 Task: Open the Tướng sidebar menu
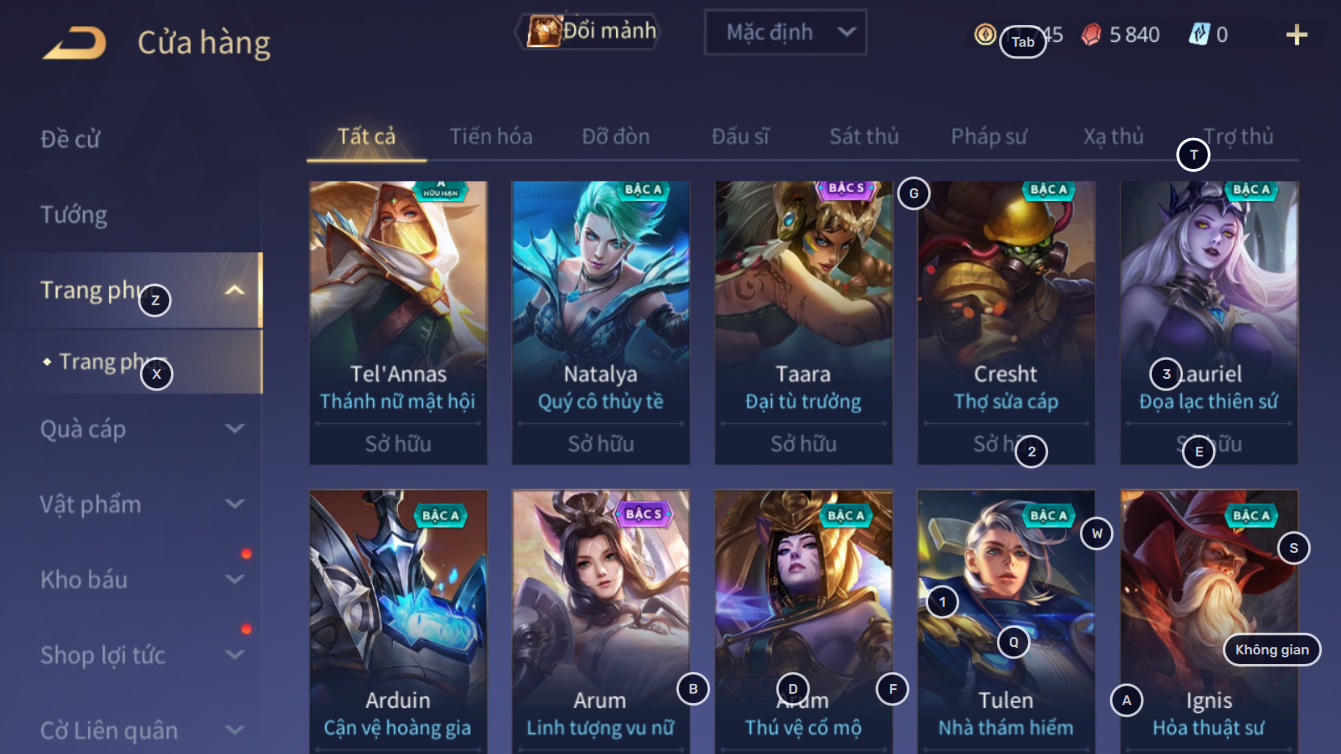(74, 215)
